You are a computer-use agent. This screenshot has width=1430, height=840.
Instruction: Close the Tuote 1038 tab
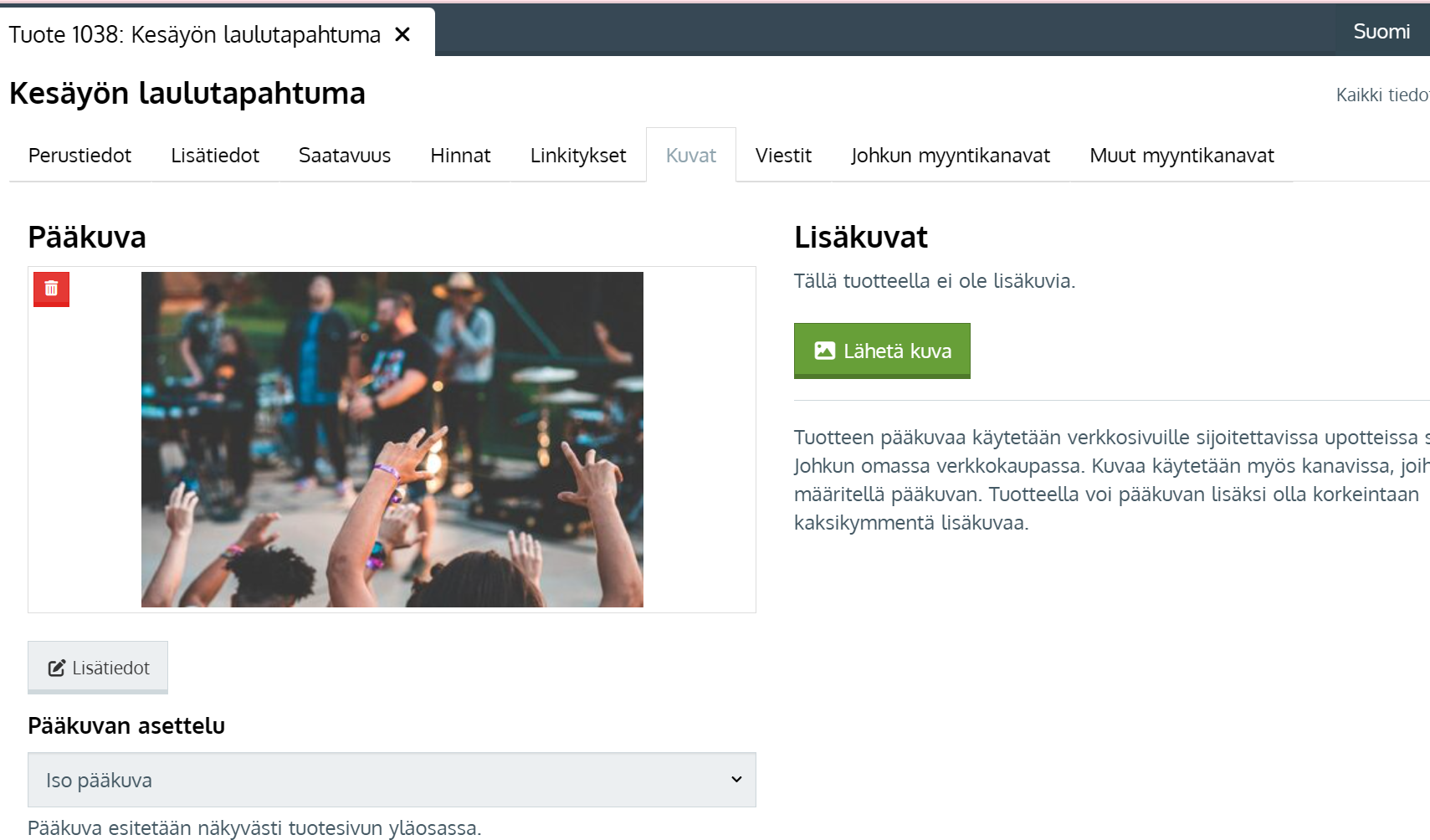(402, 34)
